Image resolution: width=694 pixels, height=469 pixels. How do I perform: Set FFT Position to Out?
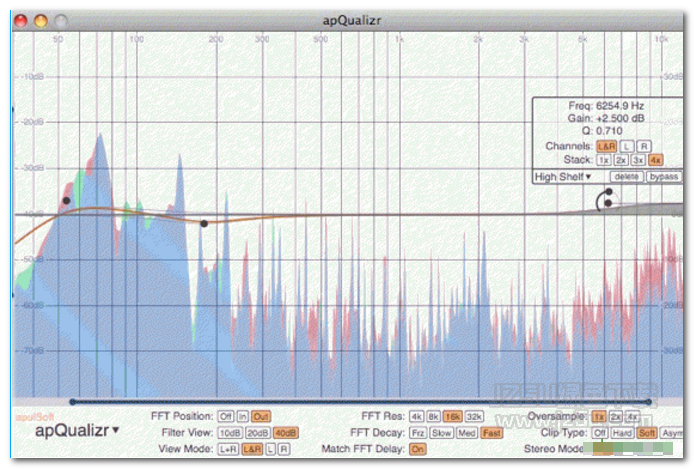pyautogui.click(x=261, y=416)
